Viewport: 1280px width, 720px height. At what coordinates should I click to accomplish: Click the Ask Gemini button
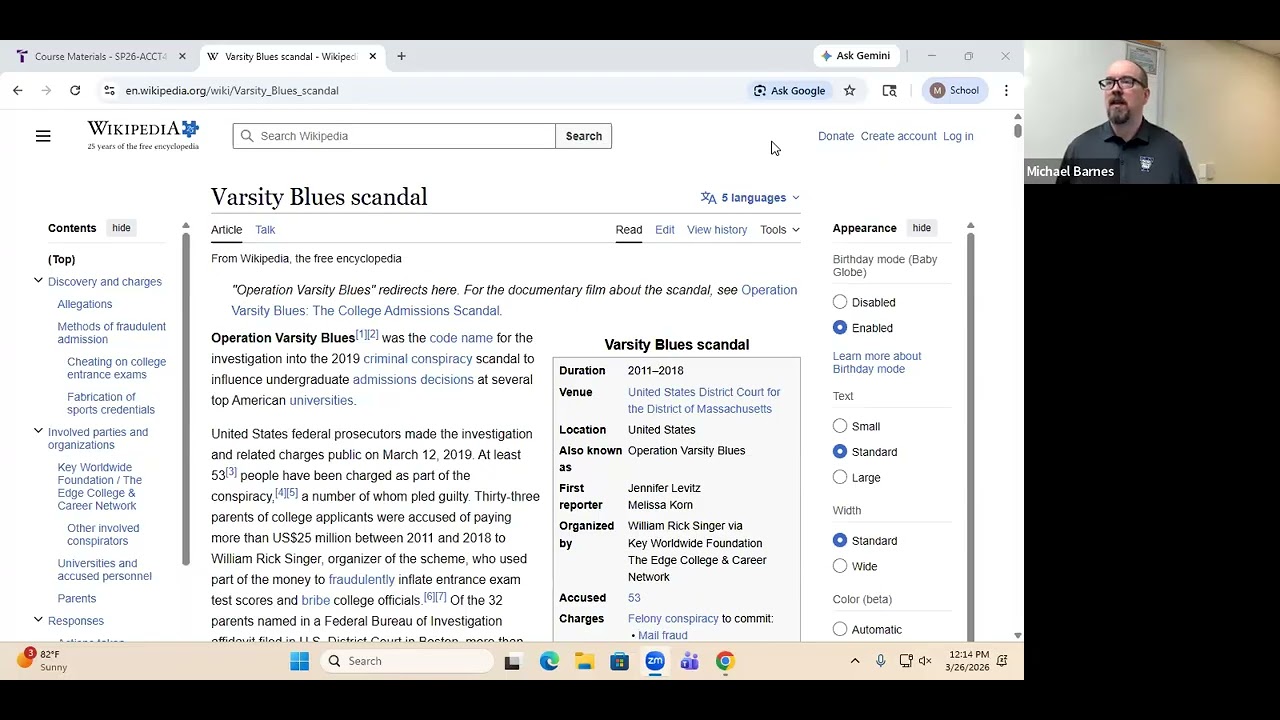(855, 56)
